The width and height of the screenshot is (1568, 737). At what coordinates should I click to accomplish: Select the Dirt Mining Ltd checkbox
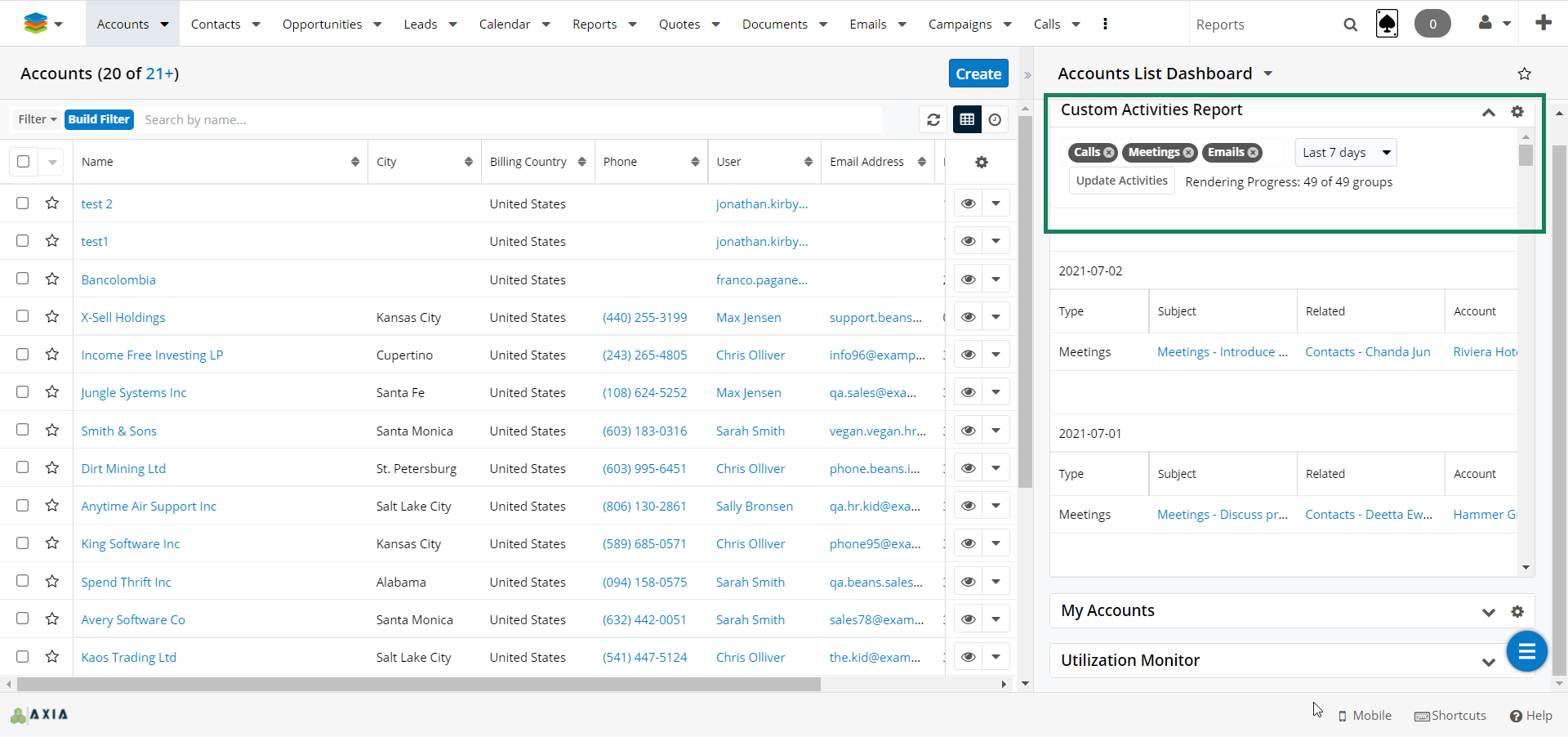(x=23, y=467)
